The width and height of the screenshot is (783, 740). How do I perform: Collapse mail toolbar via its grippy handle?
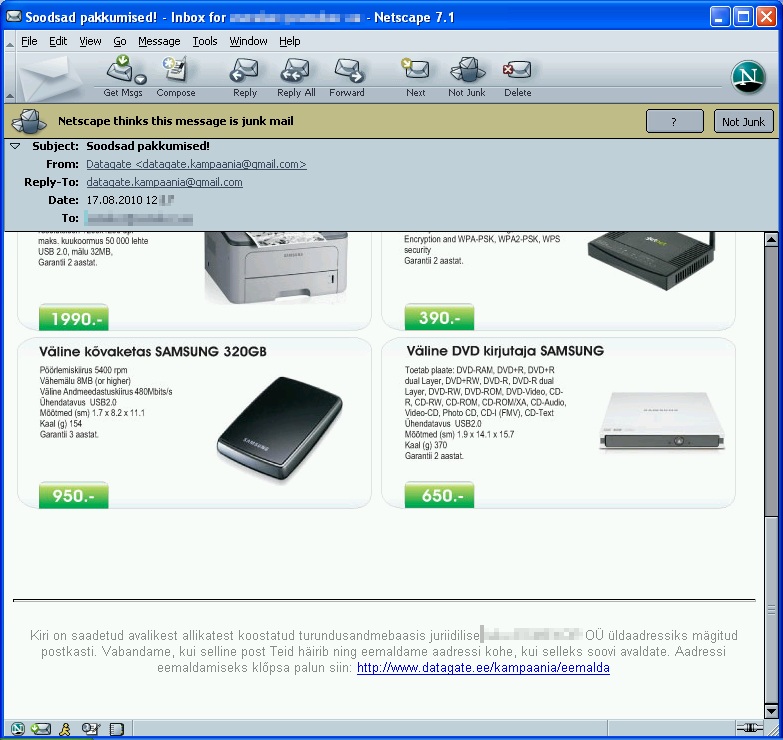click(9, 77)
